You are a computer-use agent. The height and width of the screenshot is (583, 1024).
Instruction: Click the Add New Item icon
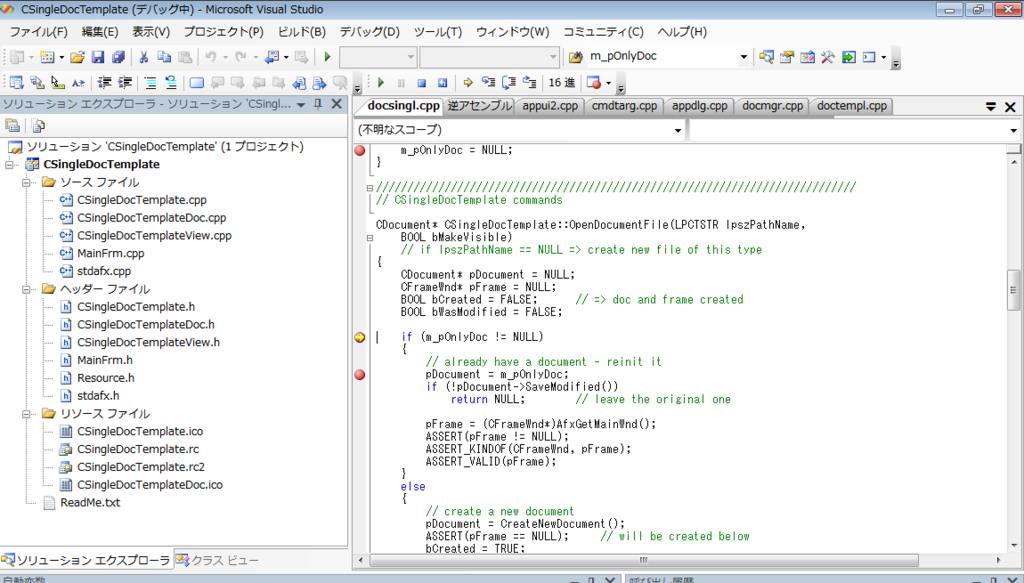pos(48,57)
